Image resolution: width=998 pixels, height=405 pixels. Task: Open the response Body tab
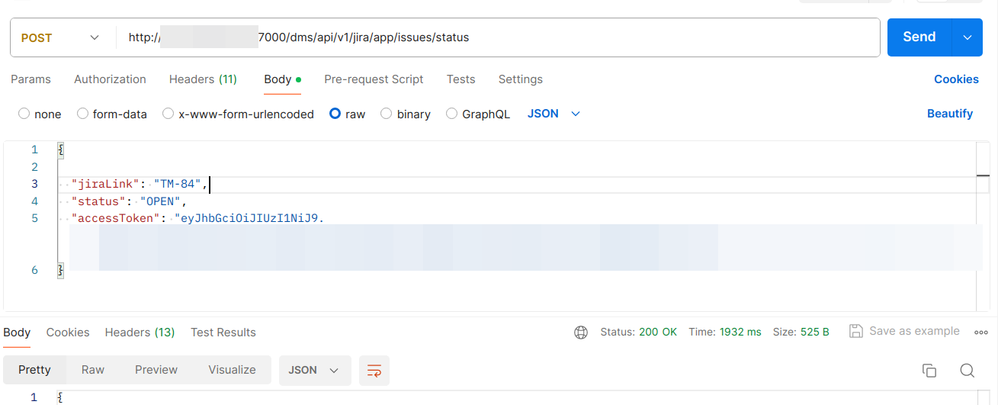pos(17,332)
